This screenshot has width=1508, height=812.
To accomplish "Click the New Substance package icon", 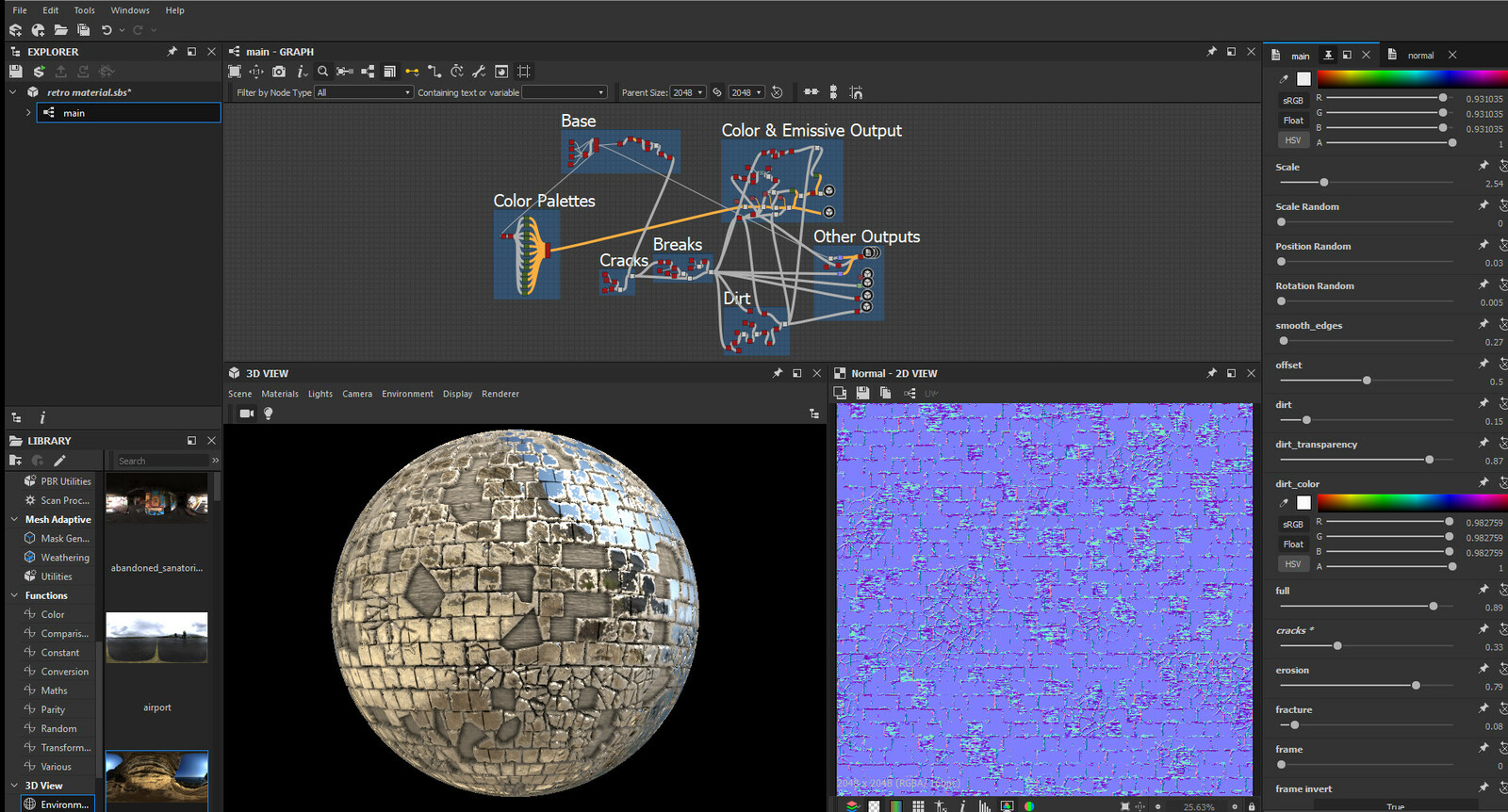I will tap(15, 30).
